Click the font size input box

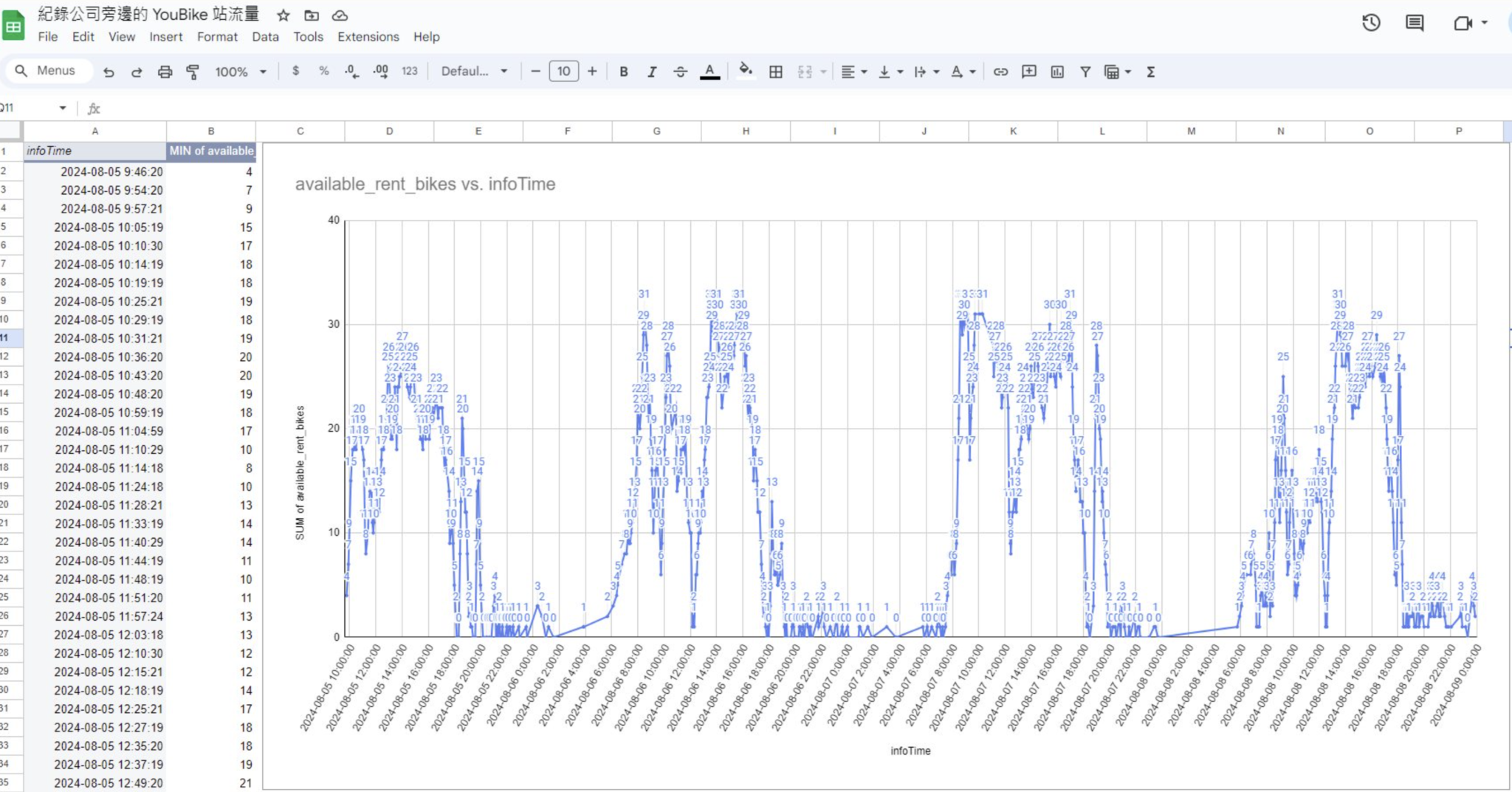563,71
